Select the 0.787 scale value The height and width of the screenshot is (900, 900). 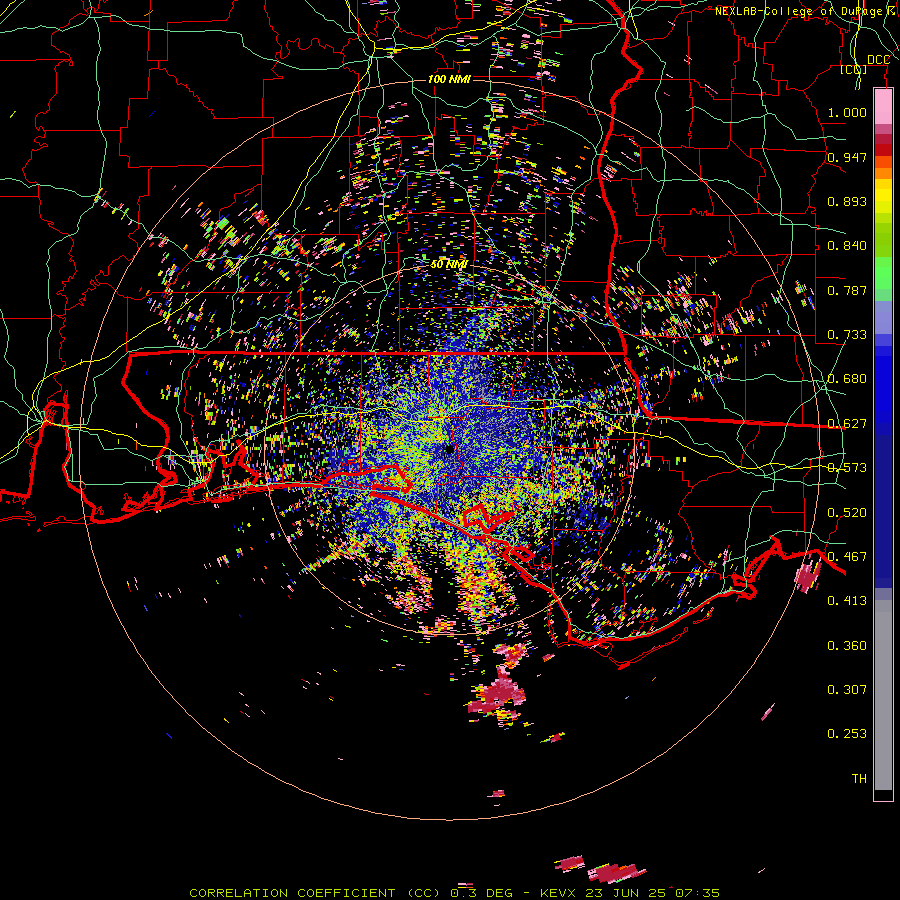847,290
